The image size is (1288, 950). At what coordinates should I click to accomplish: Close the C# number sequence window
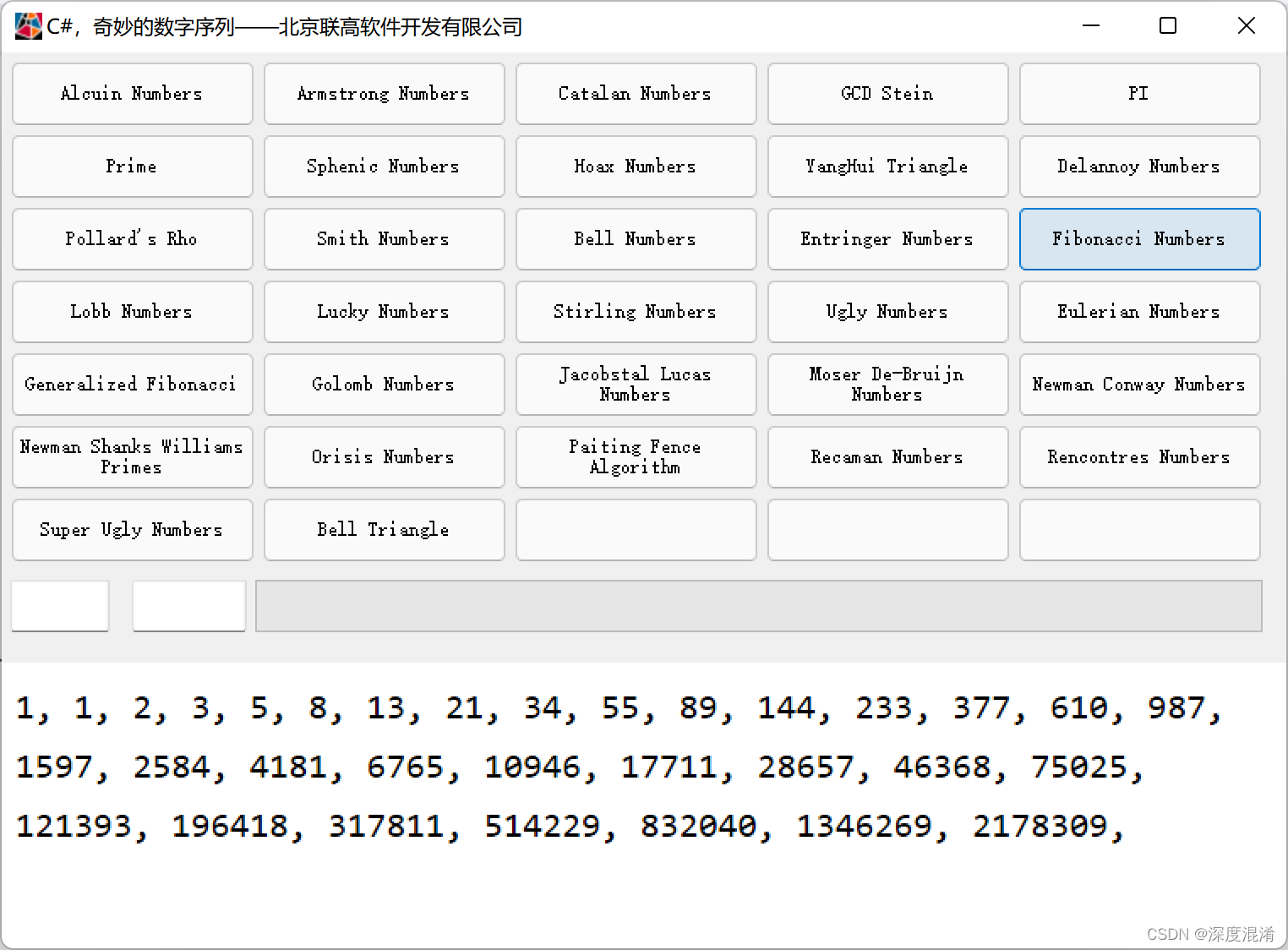click(x=1246, y=26)
